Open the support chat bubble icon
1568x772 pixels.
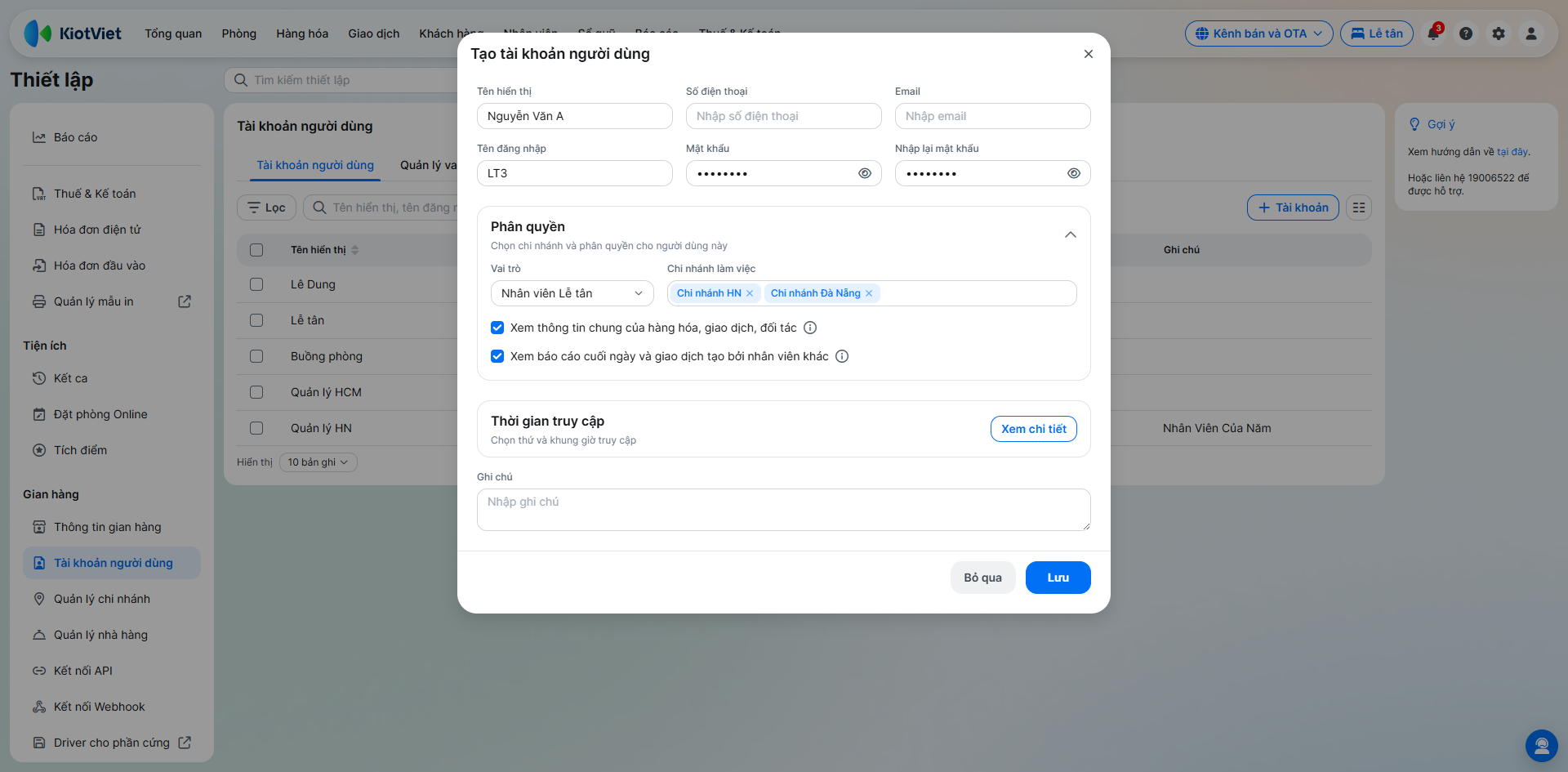click(x=1542, y=746)
